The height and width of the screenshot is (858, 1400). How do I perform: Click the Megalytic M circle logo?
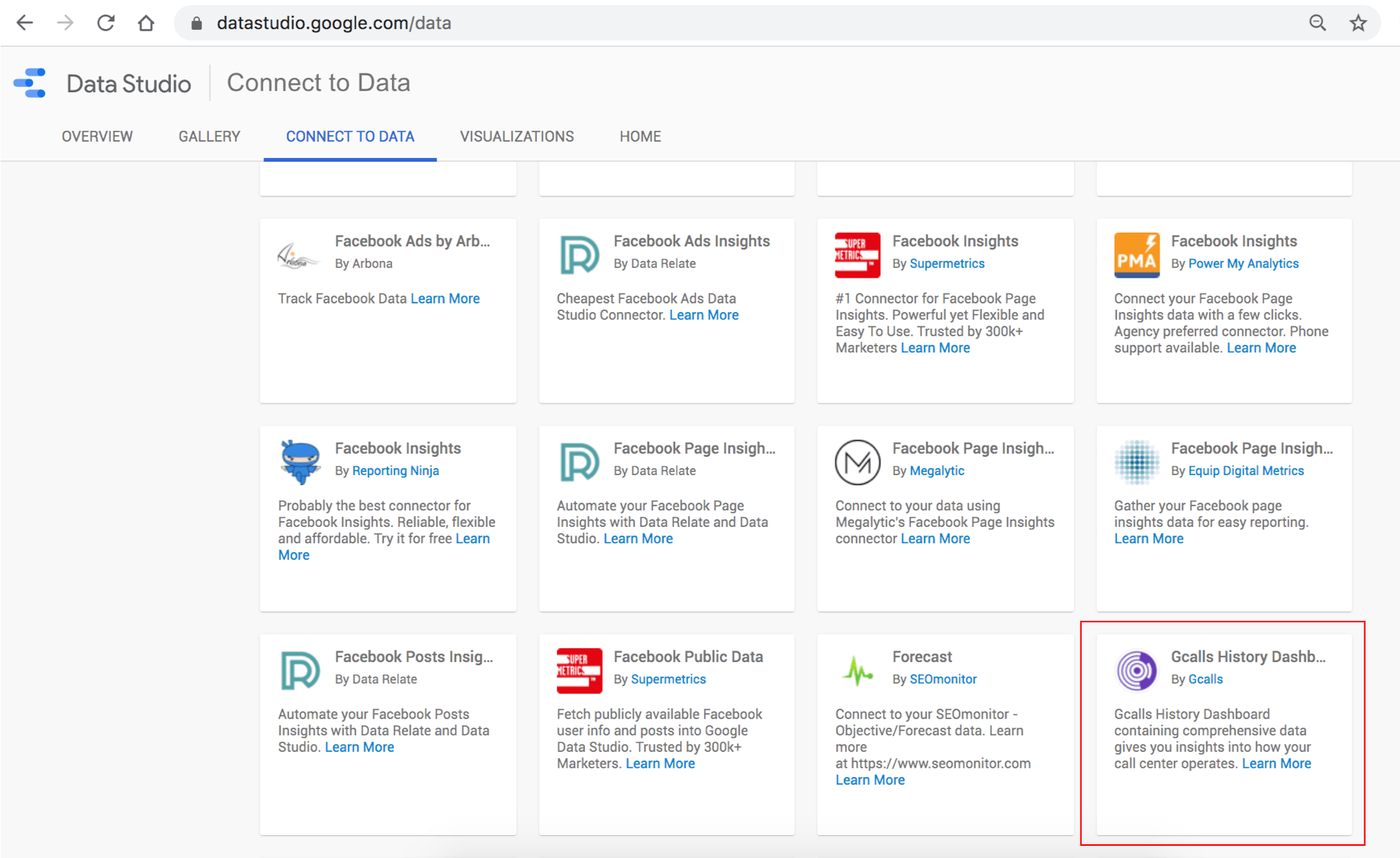858,462
